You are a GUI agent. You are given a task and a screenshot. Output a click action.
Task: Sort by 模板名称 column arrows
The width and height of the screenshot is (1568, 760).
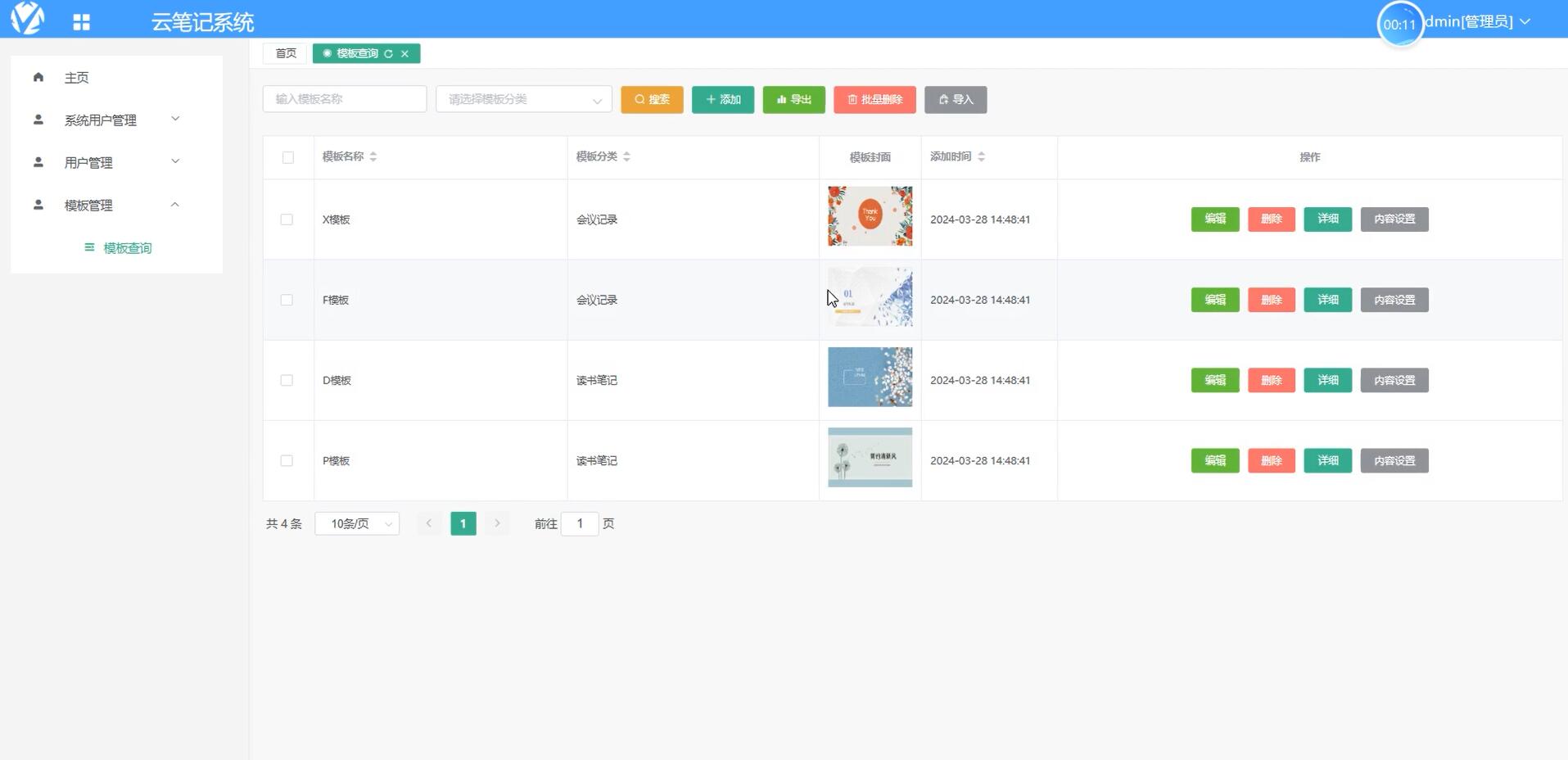[x=373, y=156]
